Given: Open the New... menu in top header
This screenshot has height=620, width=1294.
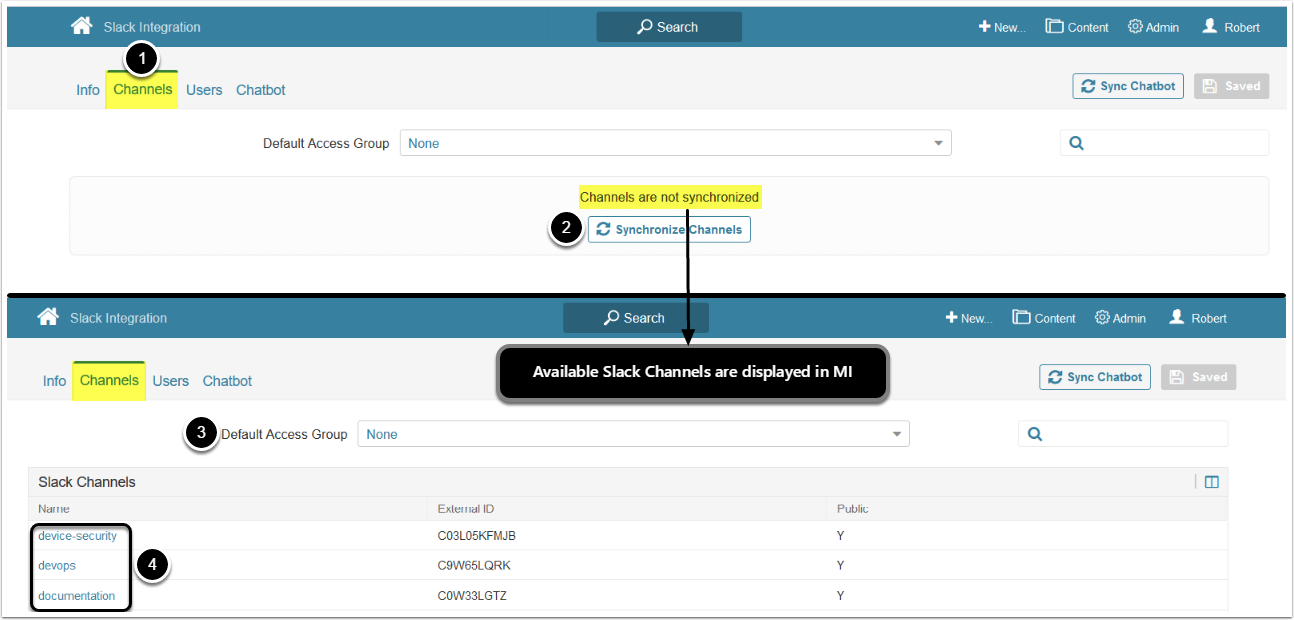Looking at the screenshot, I should (x=1002, y=27).
